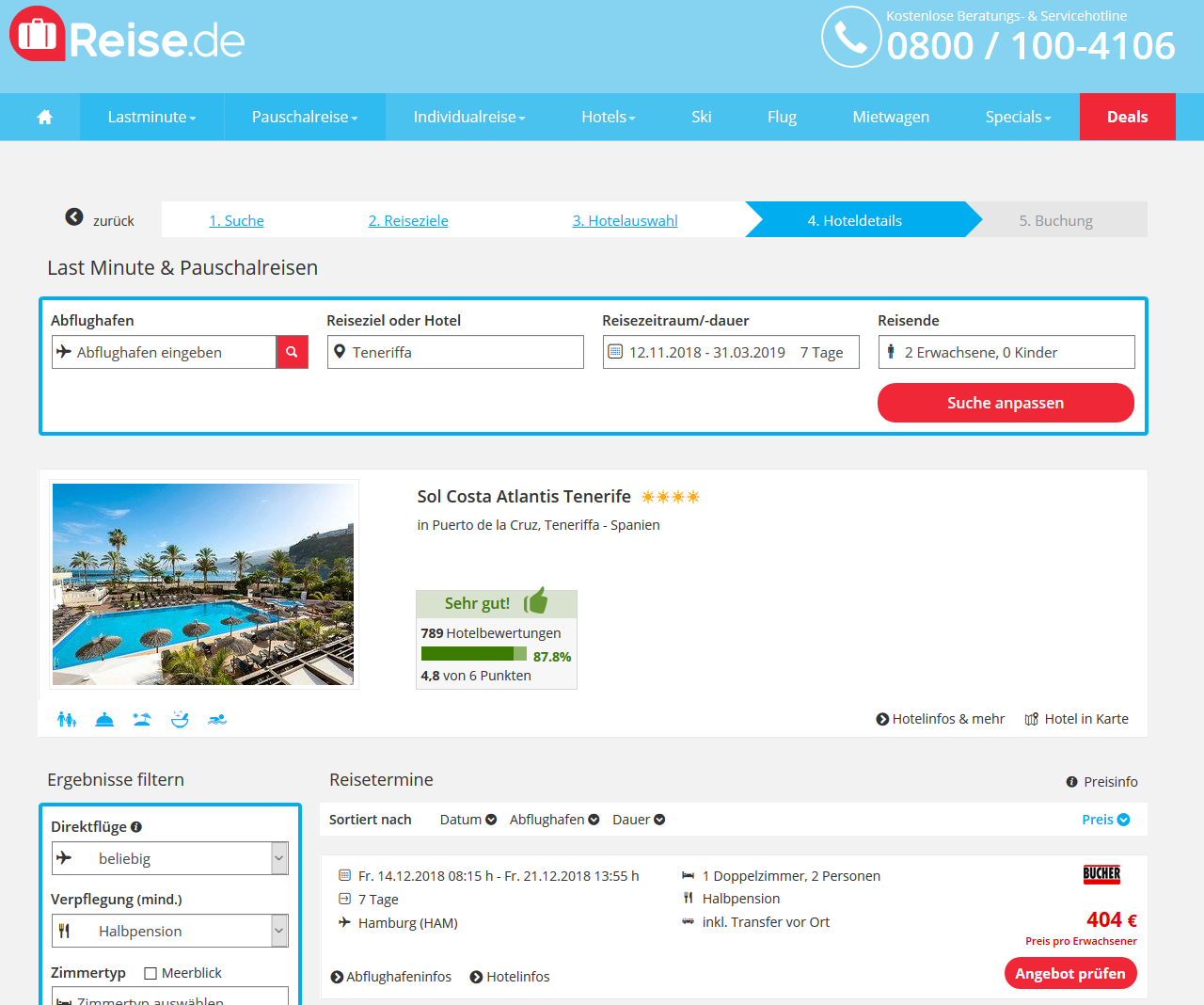The width and height of the screenshot is (1204, 1005).
Task: Sort results by Datum
Action: pos(468,820)
